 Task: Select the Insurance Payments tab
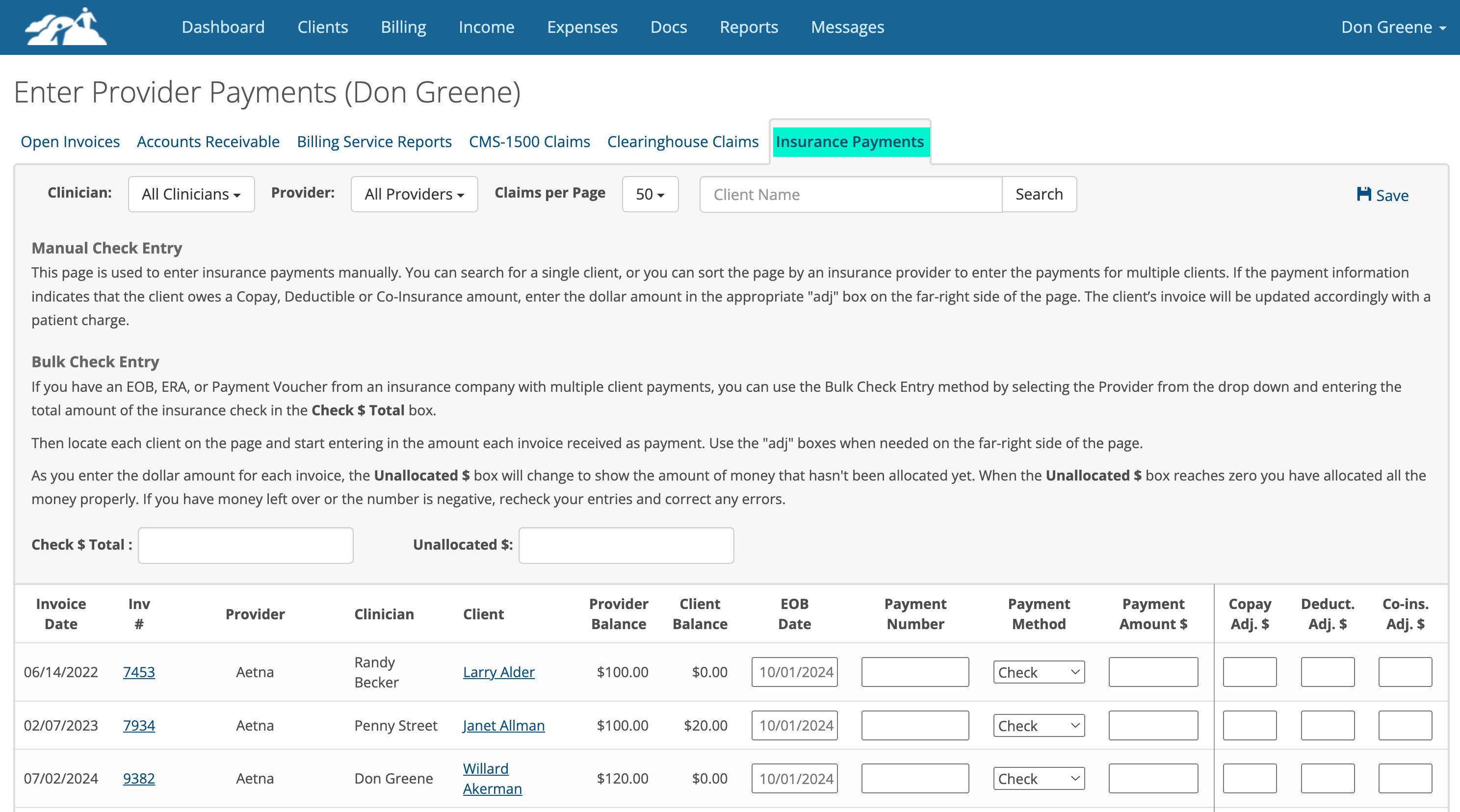tap(850, 142)
